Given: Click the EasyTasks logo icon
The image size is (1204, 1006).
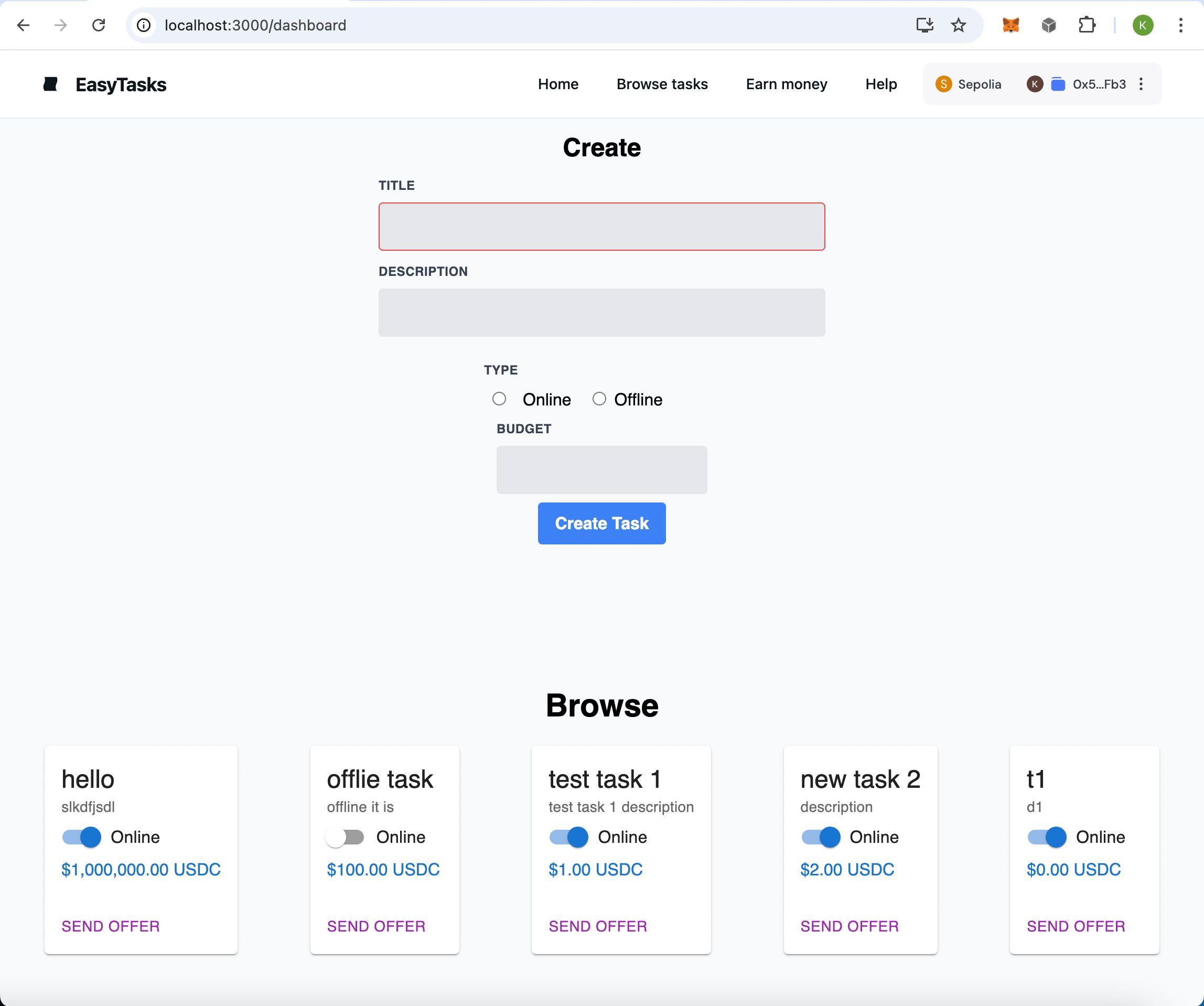Looking at the screenshot, I should 50,84.
